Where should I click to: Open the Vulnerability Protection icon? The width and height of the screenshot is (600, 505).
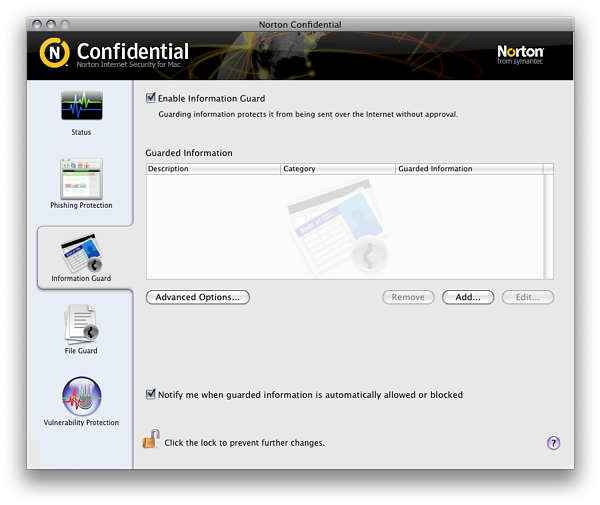(x=81, y=395)
